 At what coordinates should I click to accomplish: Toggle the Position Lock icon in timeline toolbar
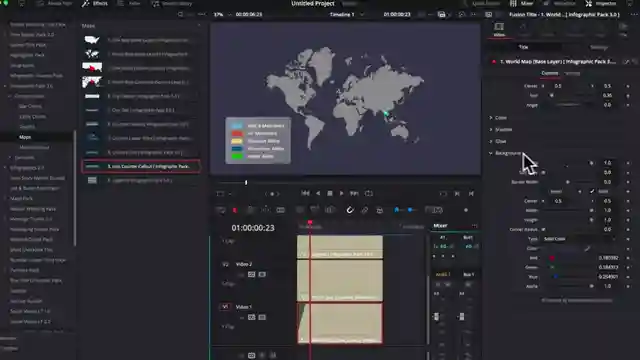(380, 210)
